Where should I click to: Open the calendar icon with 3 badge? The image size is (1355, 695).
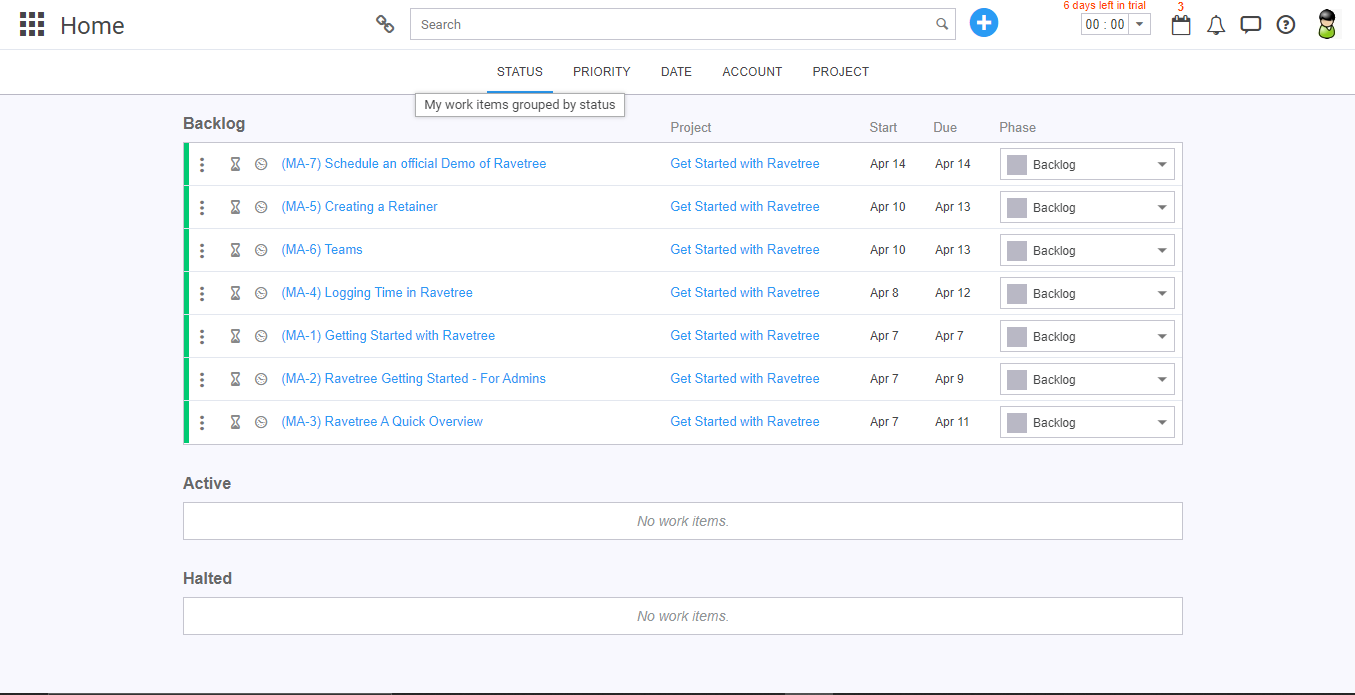(x=1181, y=25)
